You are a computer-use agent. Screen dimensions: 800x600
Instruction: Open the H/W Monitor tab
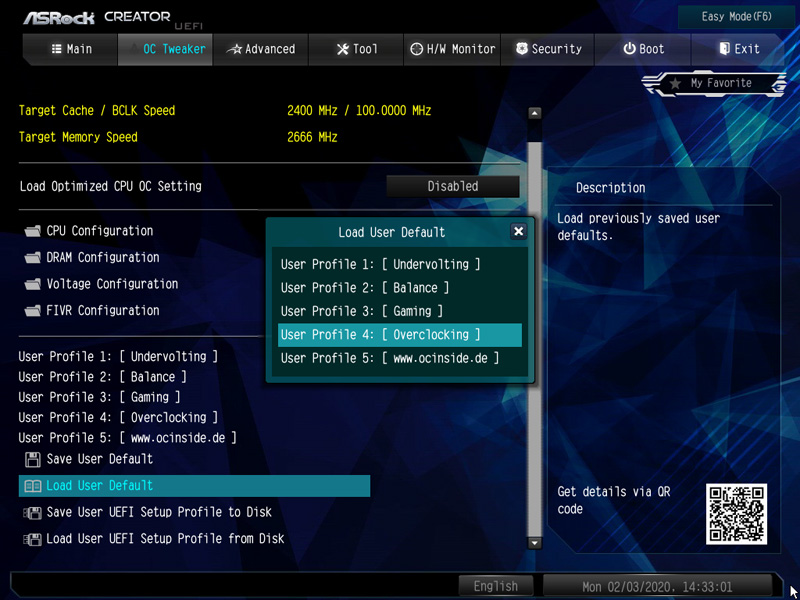(x=452, y=49)
